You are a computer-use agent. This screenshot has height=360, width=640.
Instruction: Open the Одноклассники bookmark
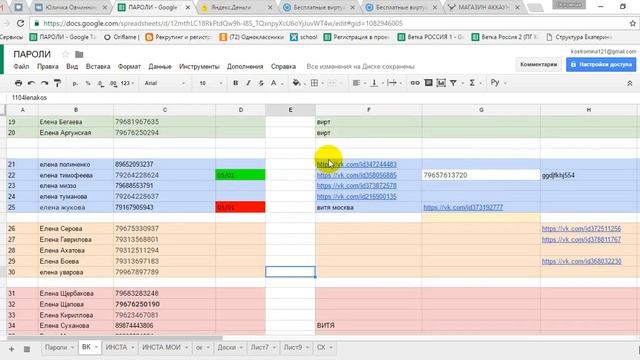coord(251,37)
